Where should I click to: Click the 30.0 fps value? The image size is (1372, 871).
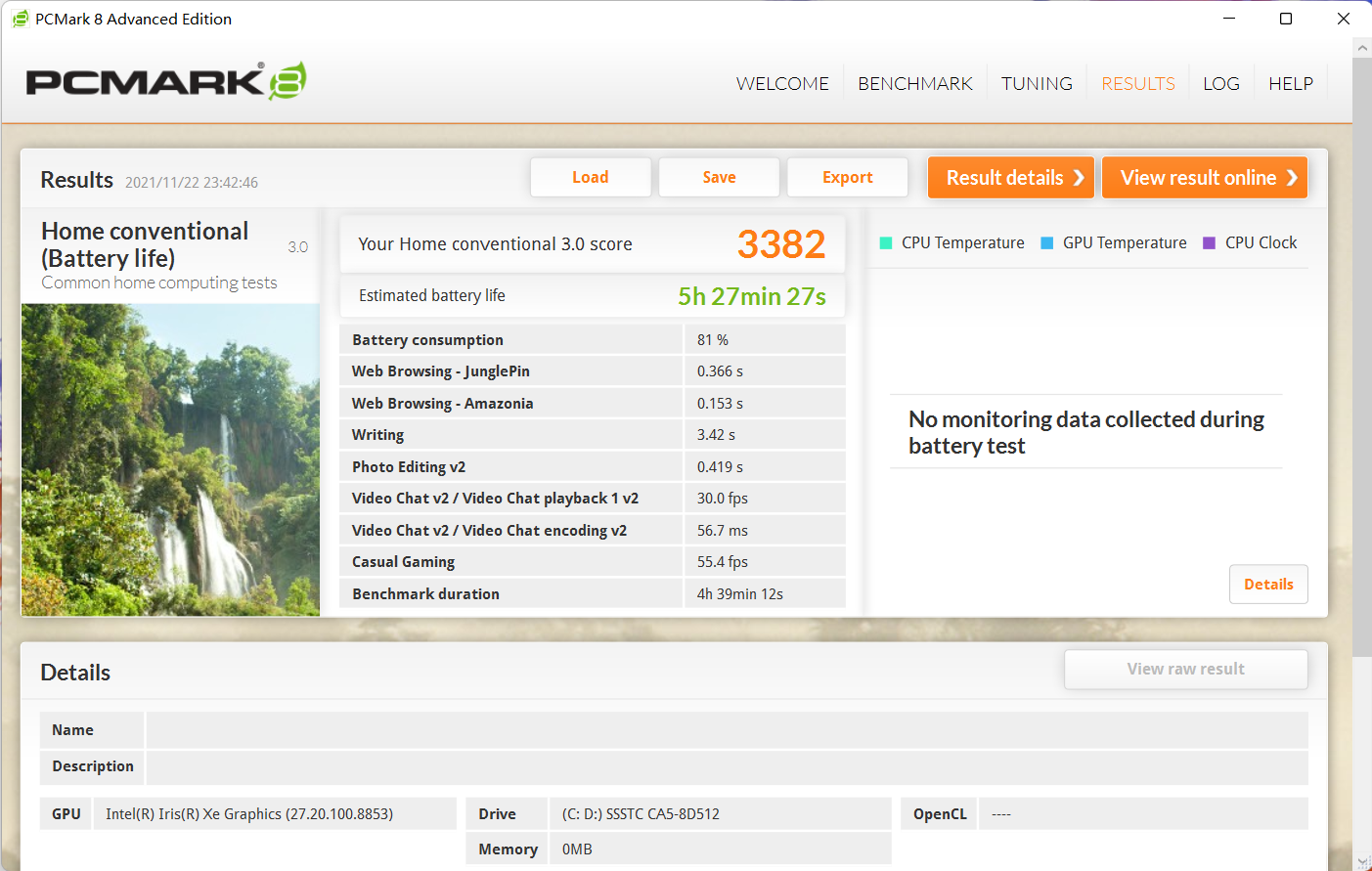point(723,499)
